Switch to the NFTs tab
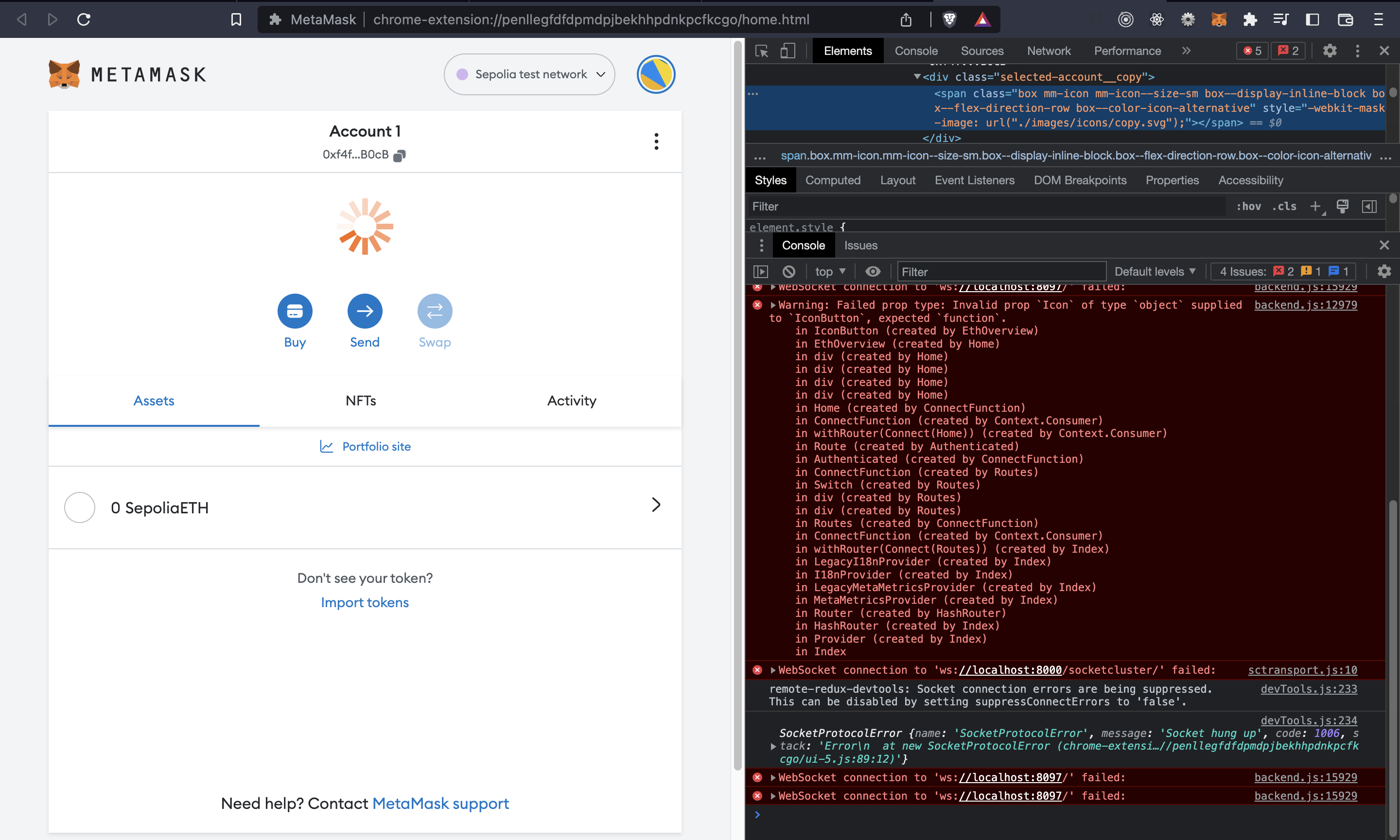The width and height of the screenshot is (1400, 840). coord(361,400)
